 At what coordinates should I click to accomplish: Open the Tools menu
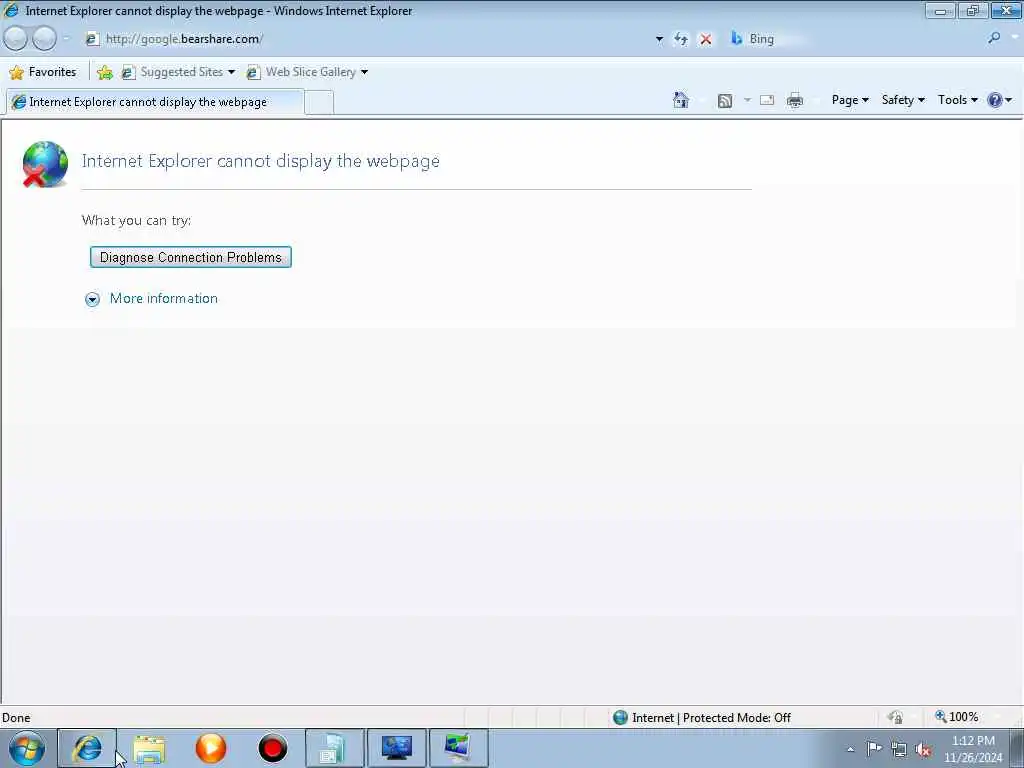957,100
